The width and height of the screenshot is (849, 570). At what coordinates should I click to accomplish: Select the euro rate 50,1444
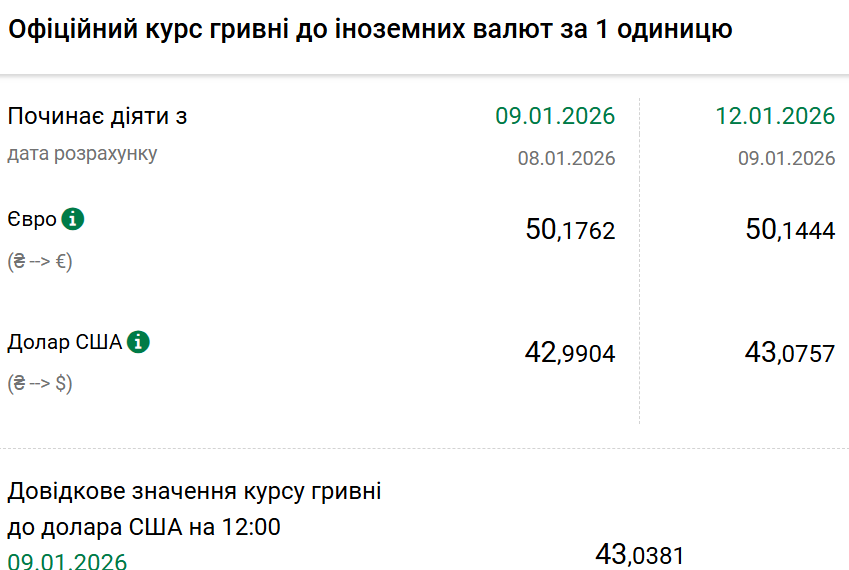790,230
